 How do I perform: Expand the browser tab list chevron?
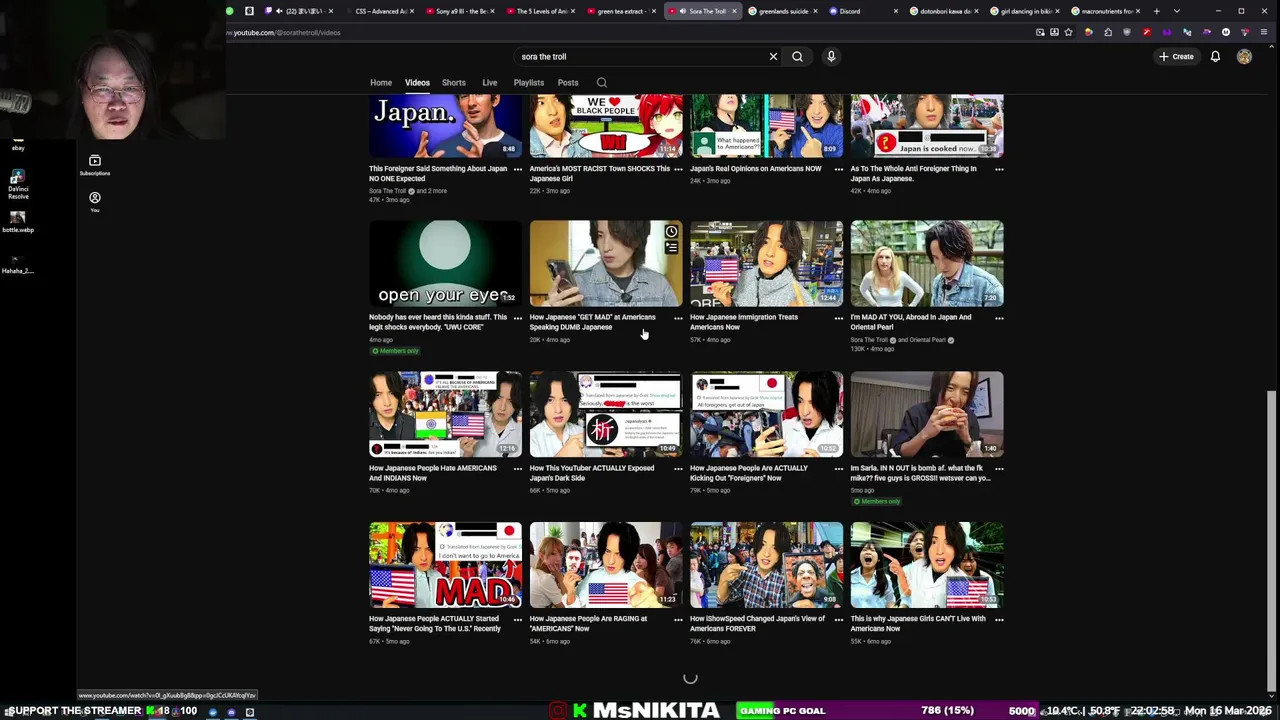coord(1176,11)
